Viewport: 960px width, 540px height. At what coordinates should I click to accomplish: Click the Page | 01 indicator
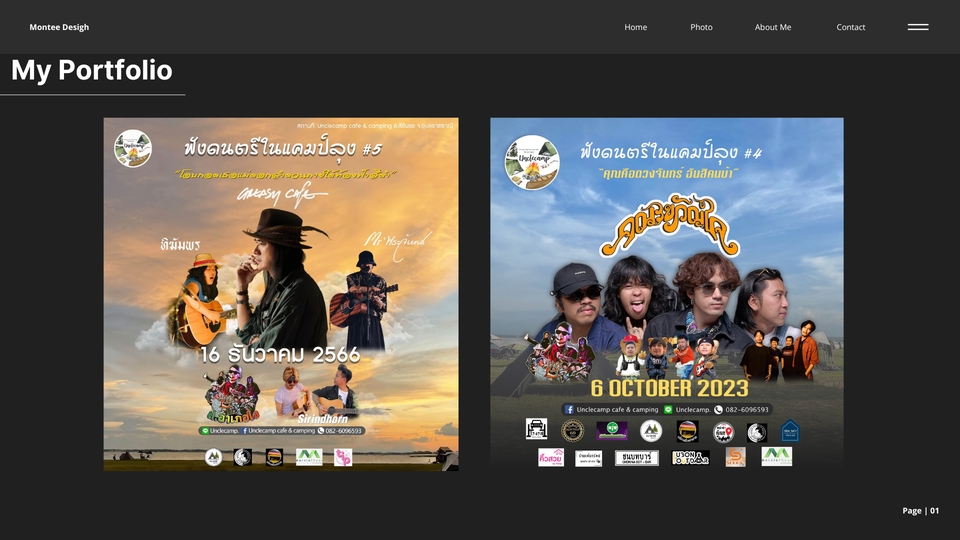click(x=920, y=511)
